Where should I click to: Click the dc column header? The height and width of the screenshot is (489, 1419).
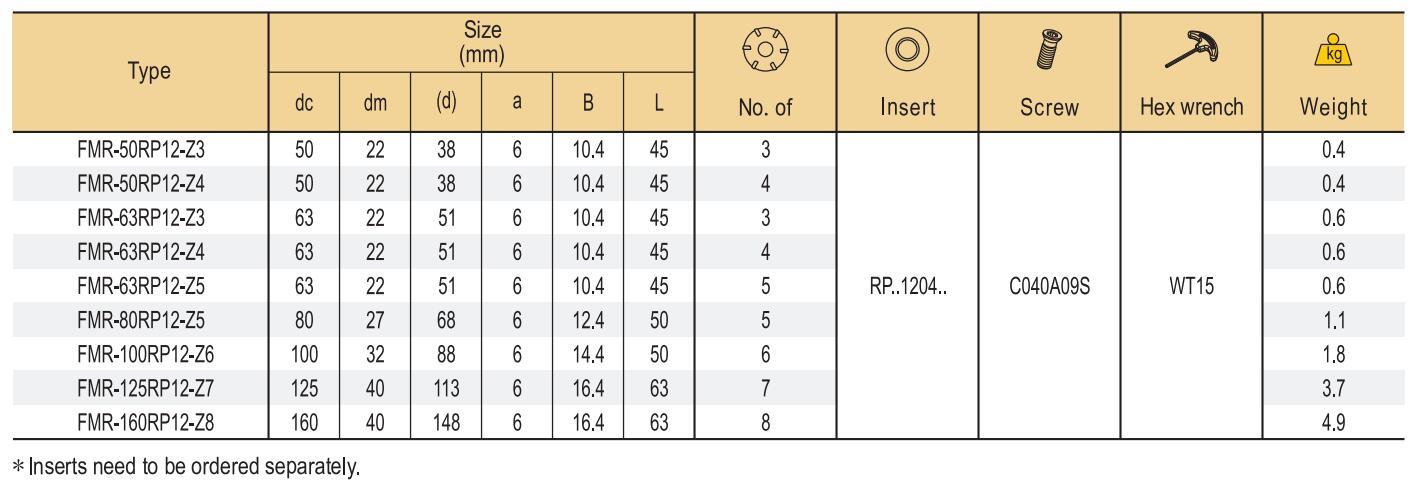304,103
